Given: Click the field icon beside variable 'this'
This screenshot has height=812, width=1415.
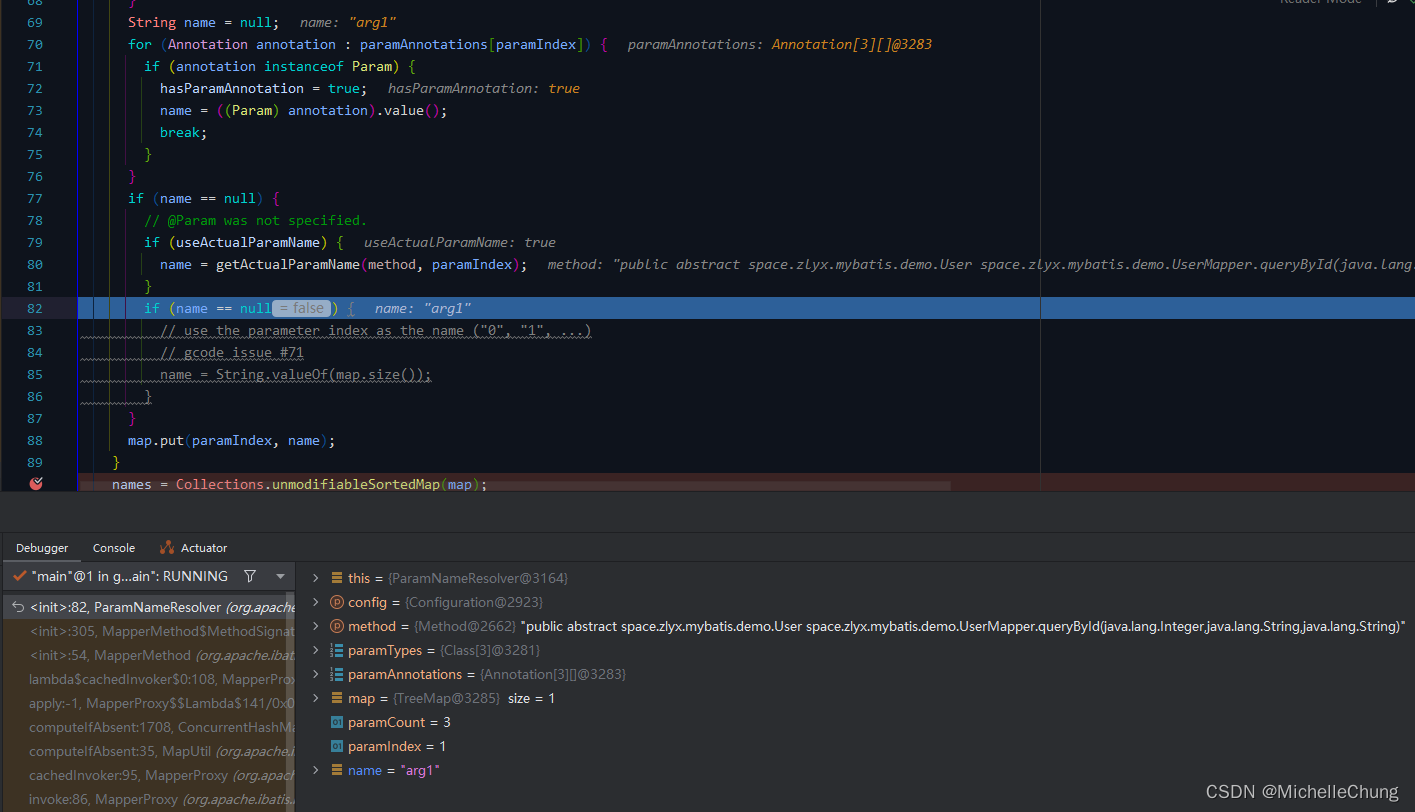Looking at the screenshot, I should [337, 578].
